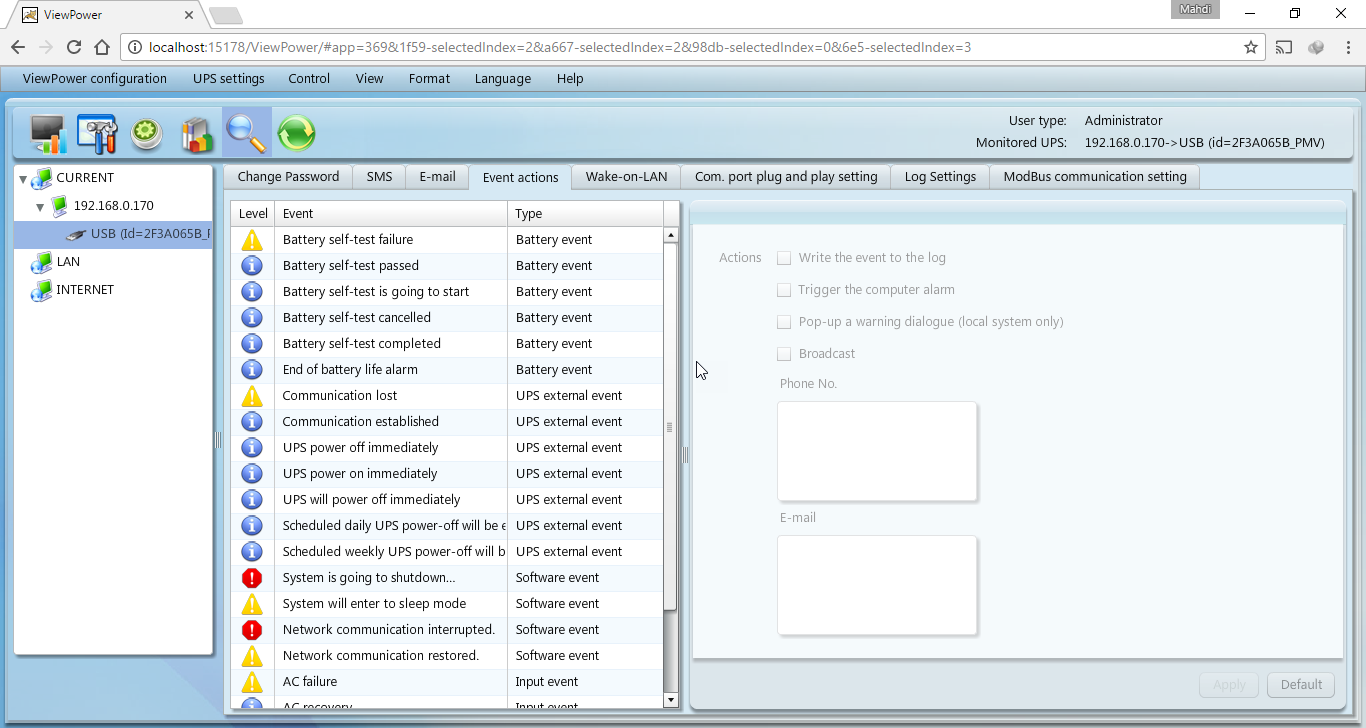Screen dimensions: 1366x728
Task: Click the Default button
Action: coord(1300,685)
